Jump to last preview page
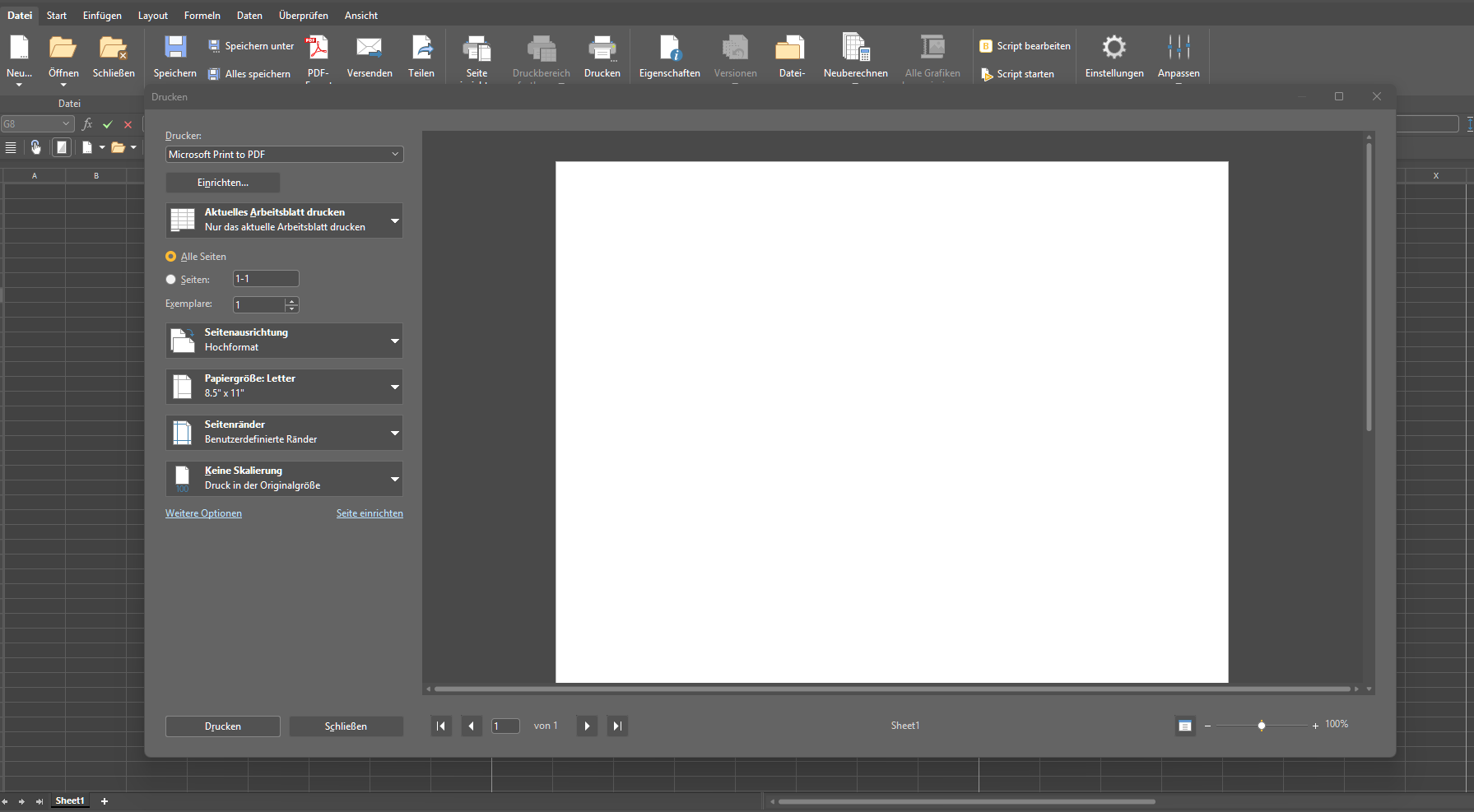 pos(617,726)
